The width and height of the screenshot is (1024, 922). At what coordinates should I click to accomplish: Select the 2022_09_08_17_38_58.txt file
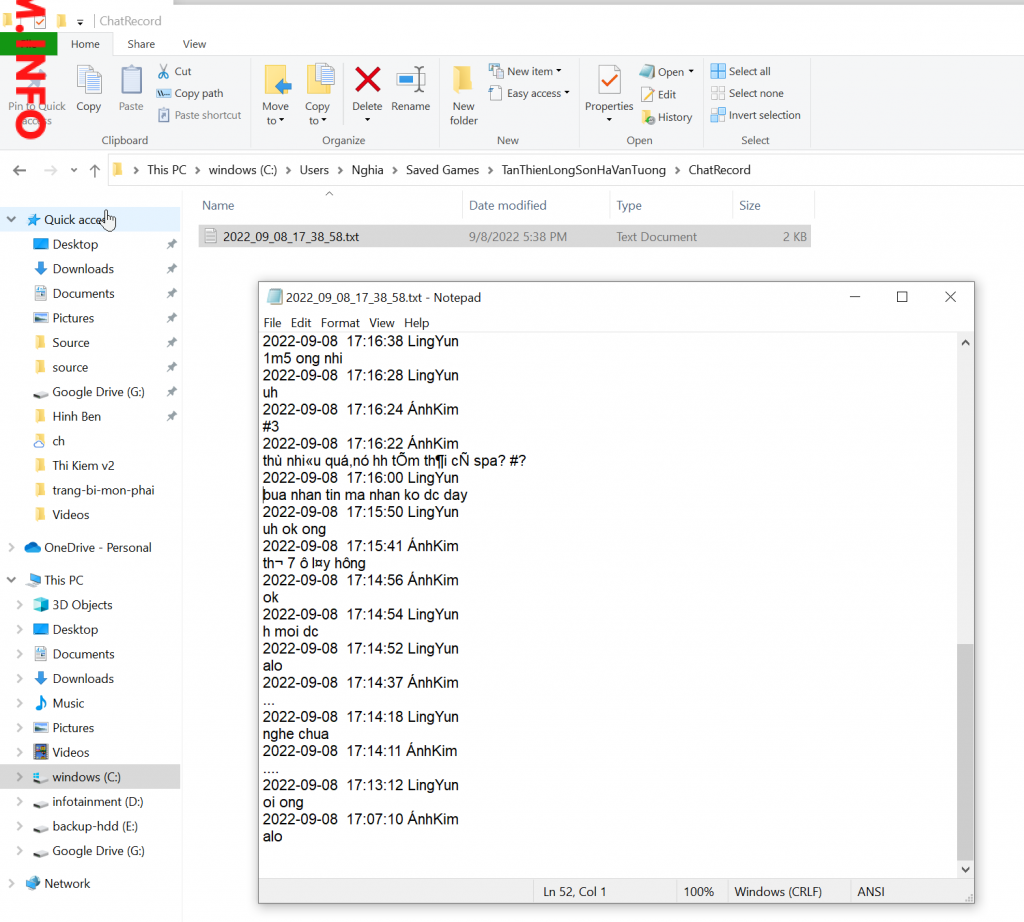pyautogui.click(x=291, y=237)
